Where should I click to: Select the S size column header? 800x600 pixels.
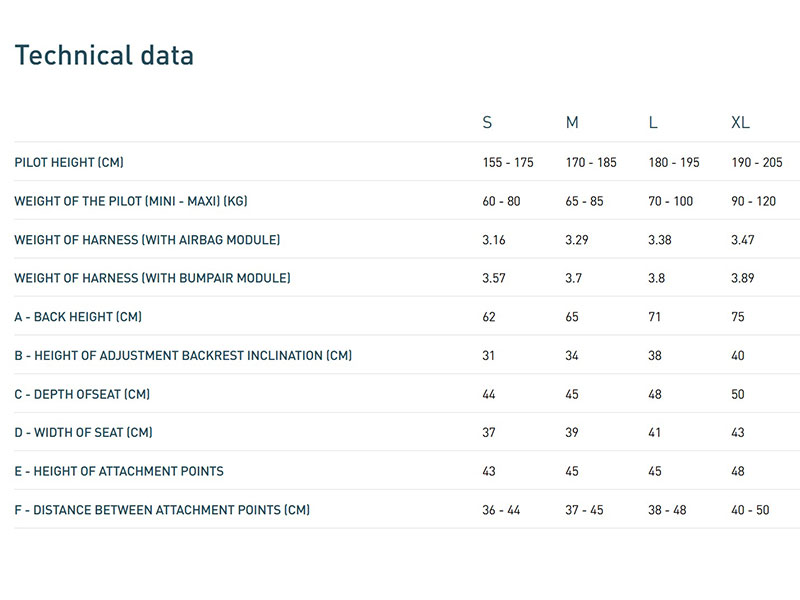(x=487, y=123)
